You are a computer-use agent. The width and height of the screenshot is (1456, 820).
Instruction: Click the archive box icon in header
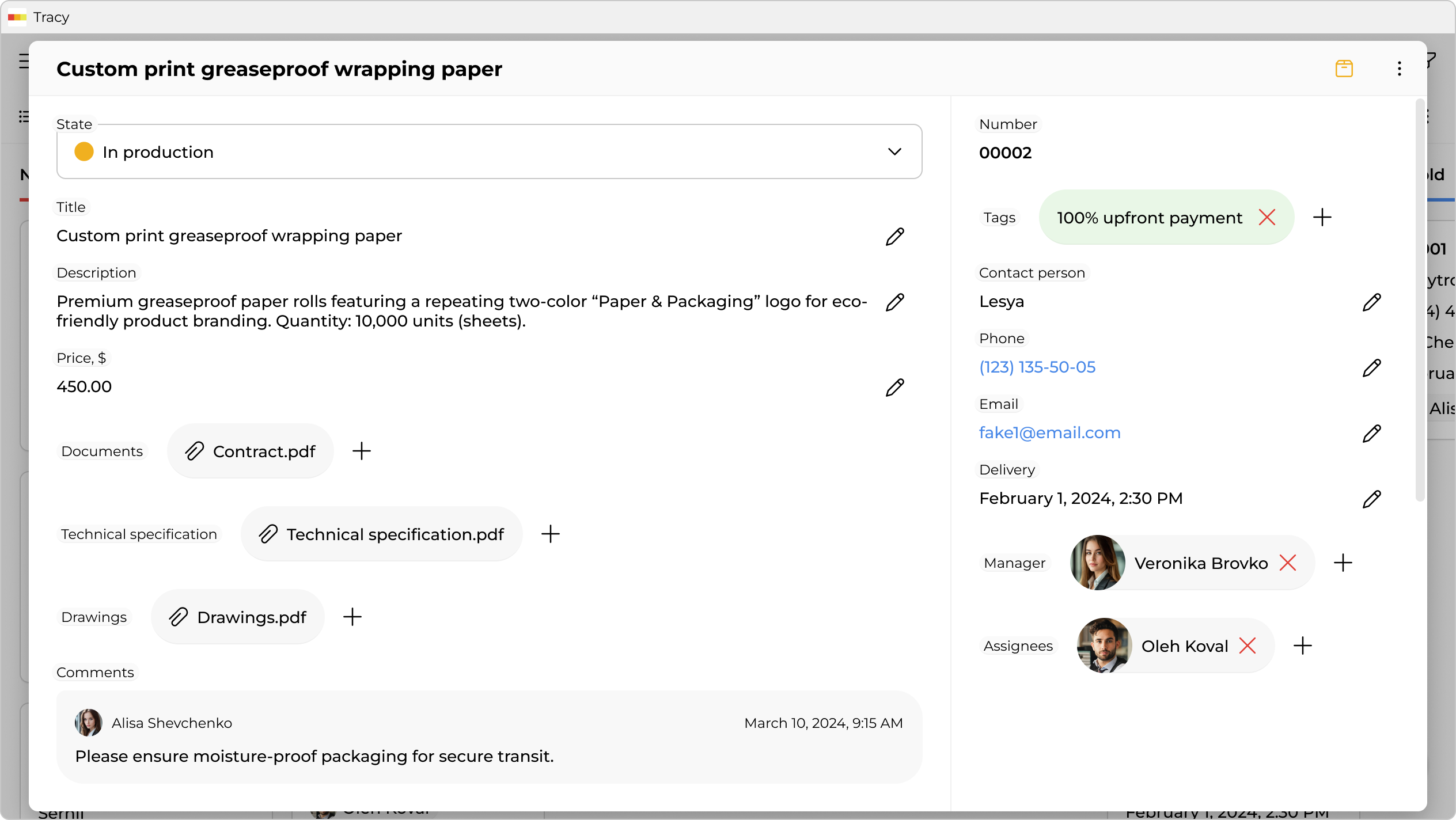point(1344,69)
